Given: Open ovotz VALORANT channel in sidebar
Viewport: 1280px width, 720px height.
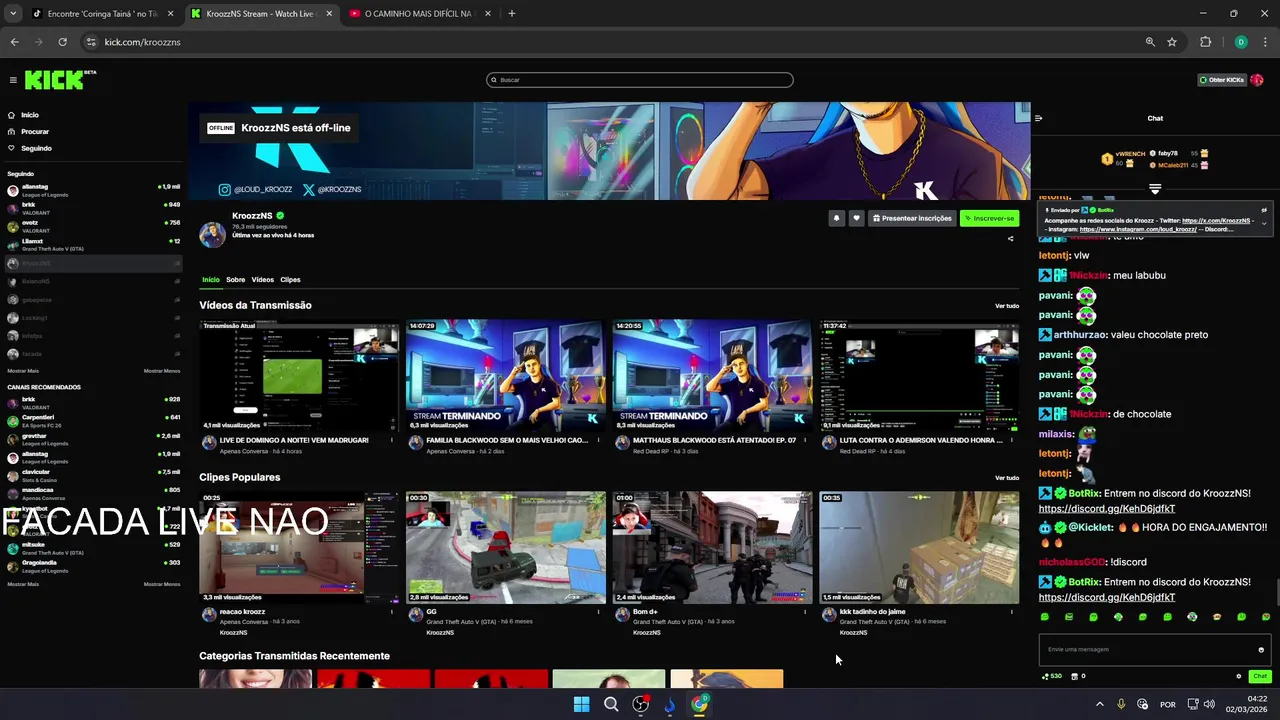Looking at the screenshot, I should tap(92, 226).
